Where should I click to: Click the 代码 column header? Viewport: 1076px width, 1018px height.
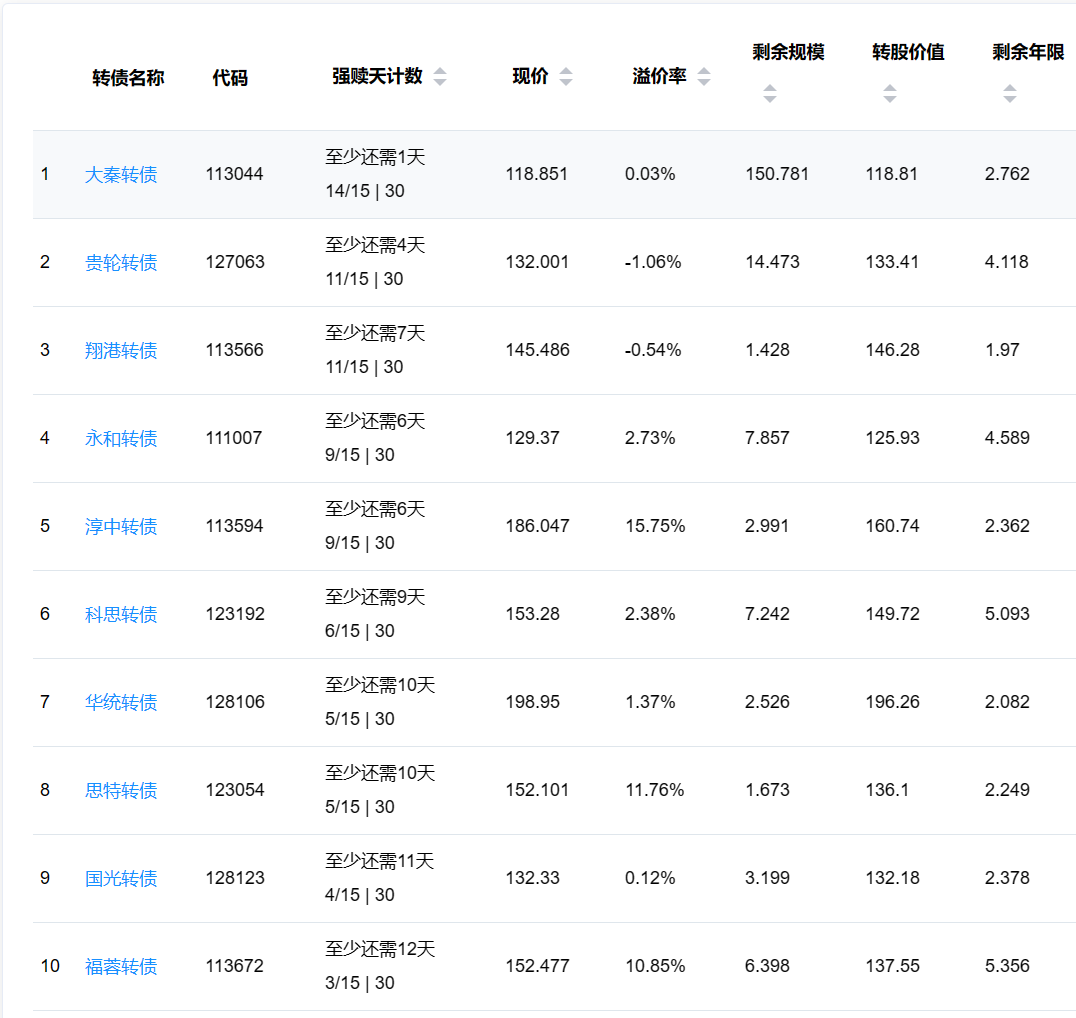pos(230,78)
